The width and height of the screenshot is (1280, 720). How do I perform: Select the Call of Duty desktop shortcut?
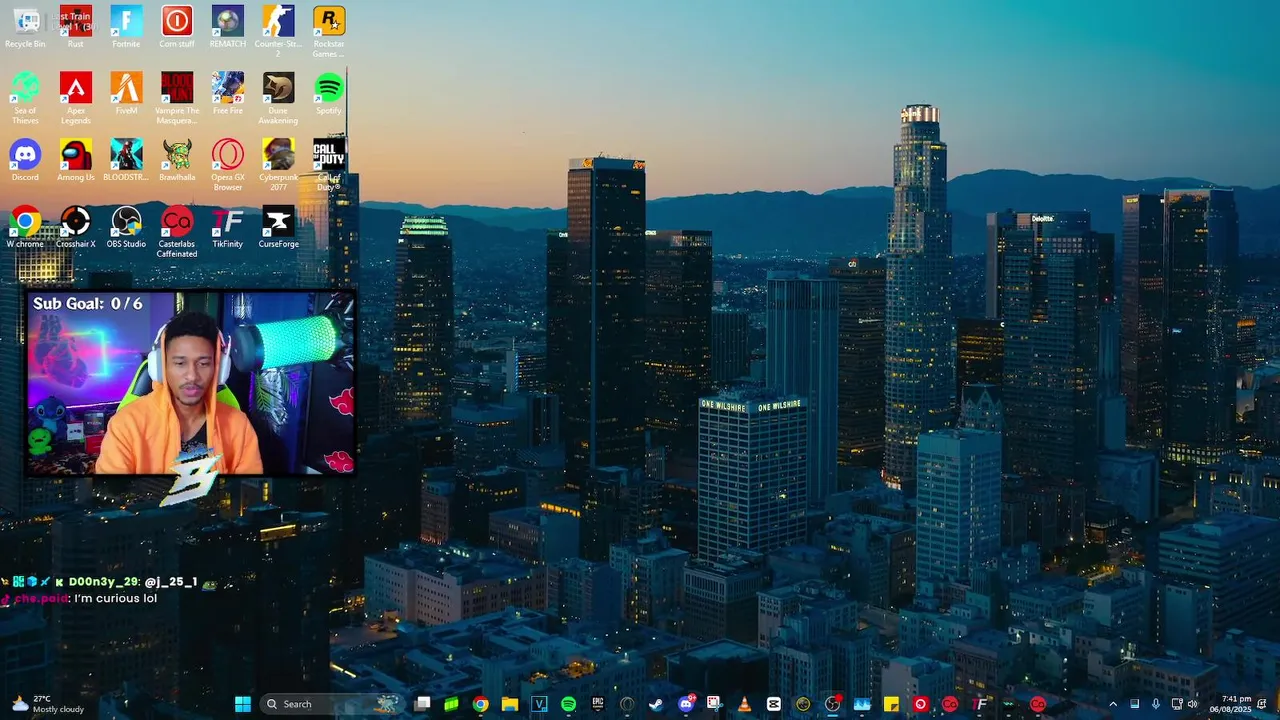[x=329, y=166]
